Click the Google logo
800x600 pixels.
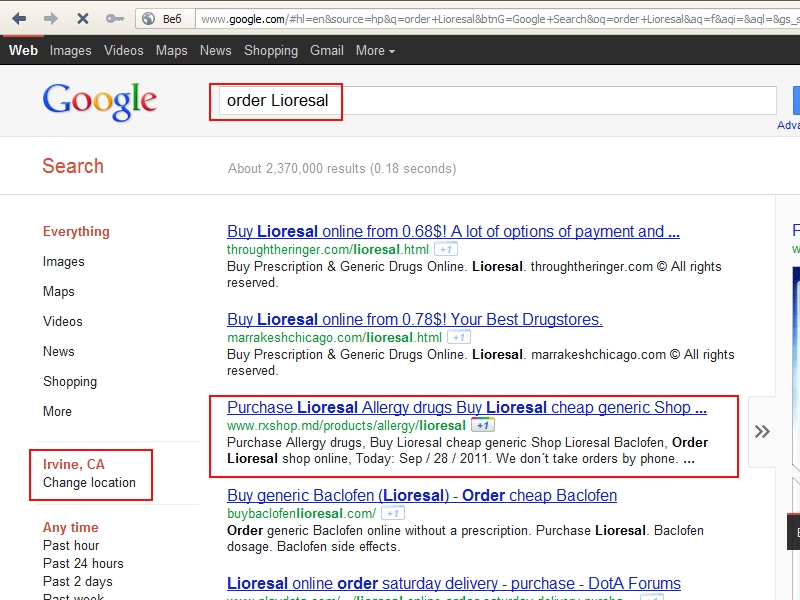tap(99, 102)
